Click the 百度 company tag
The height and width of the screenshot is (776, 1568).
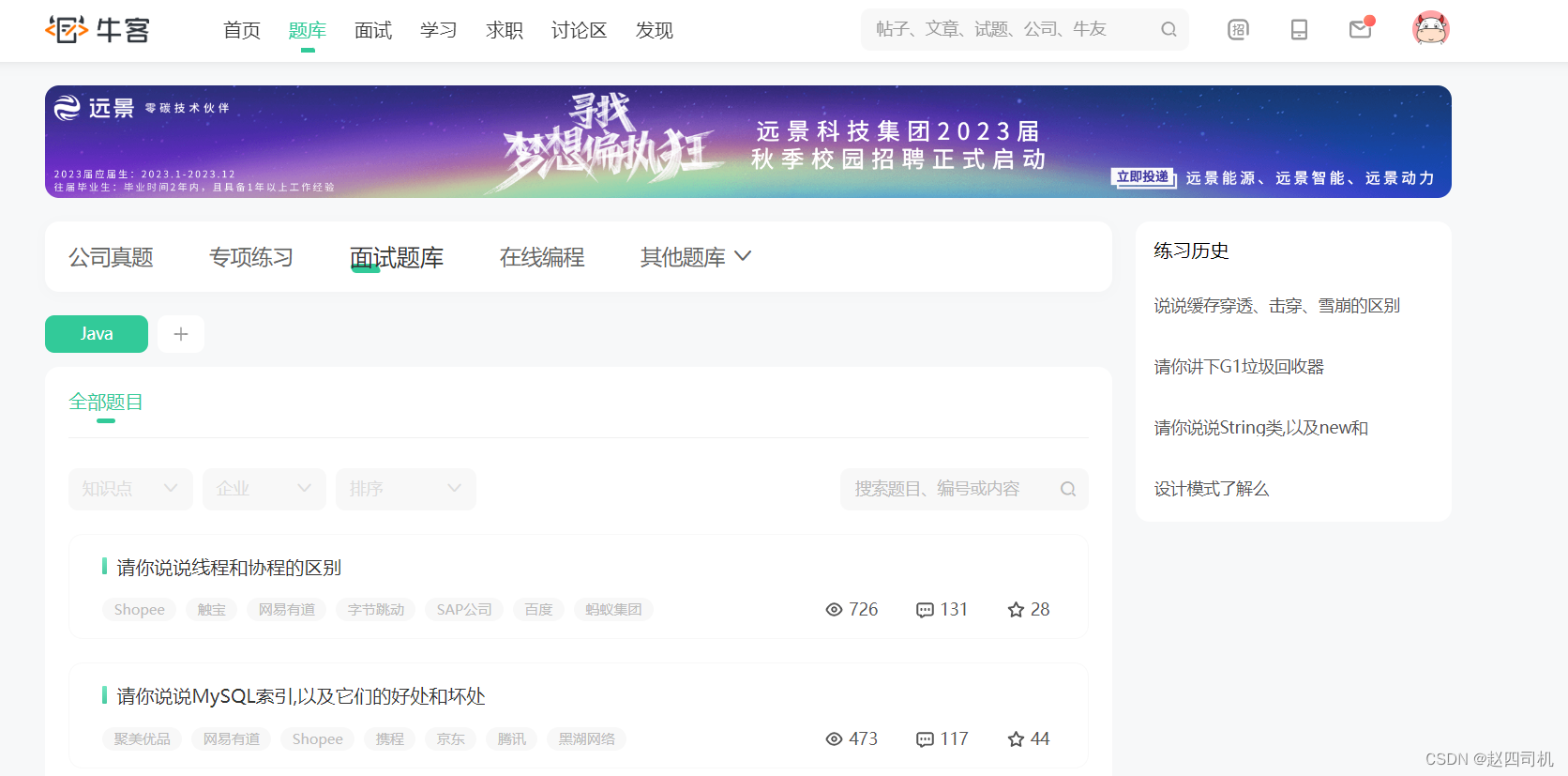click(x=539, y=610)
